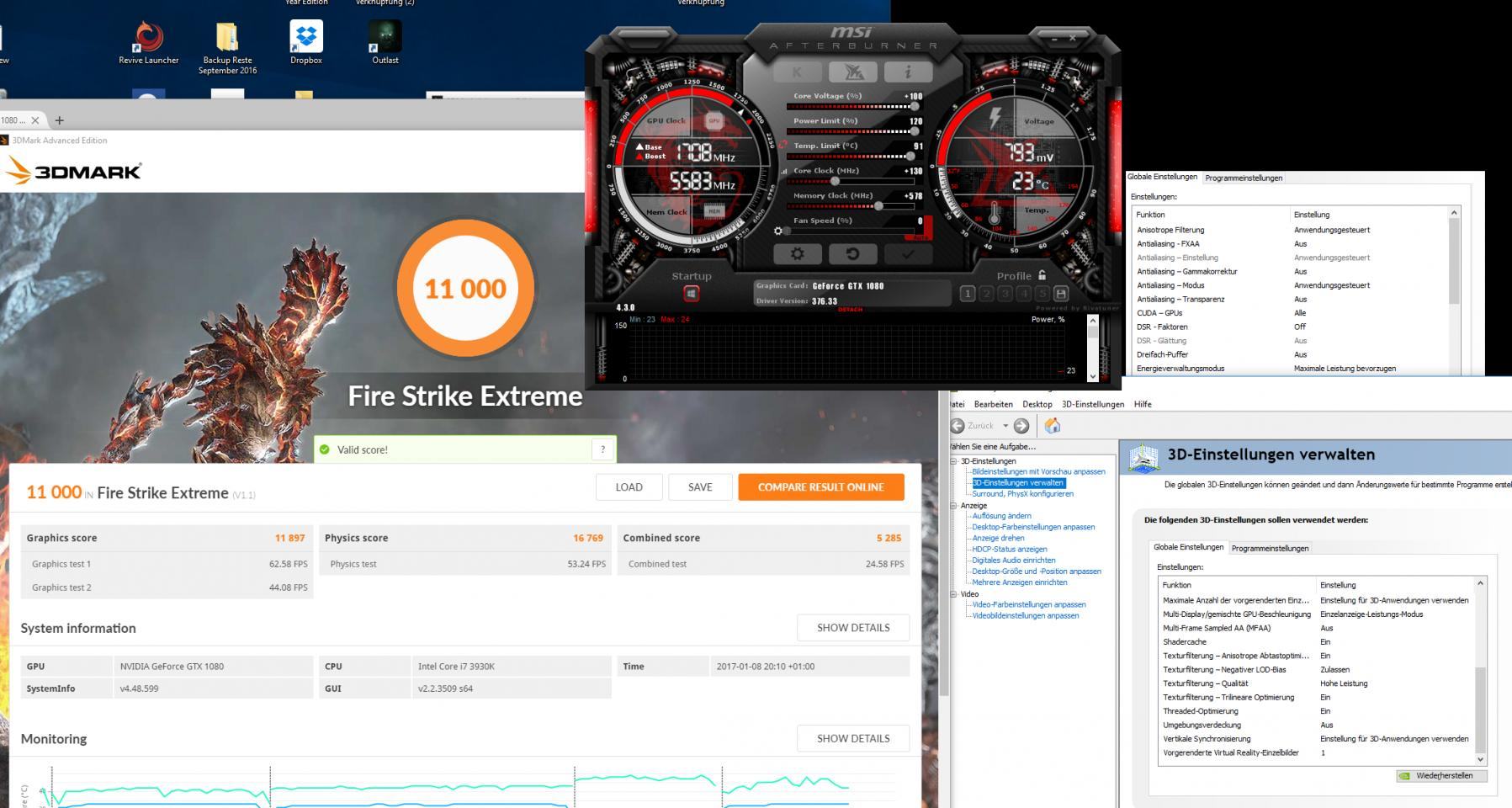Collapse the Anzeige tree node
Viewport: 1512px width, 808px height.
(x=954, y=506)
